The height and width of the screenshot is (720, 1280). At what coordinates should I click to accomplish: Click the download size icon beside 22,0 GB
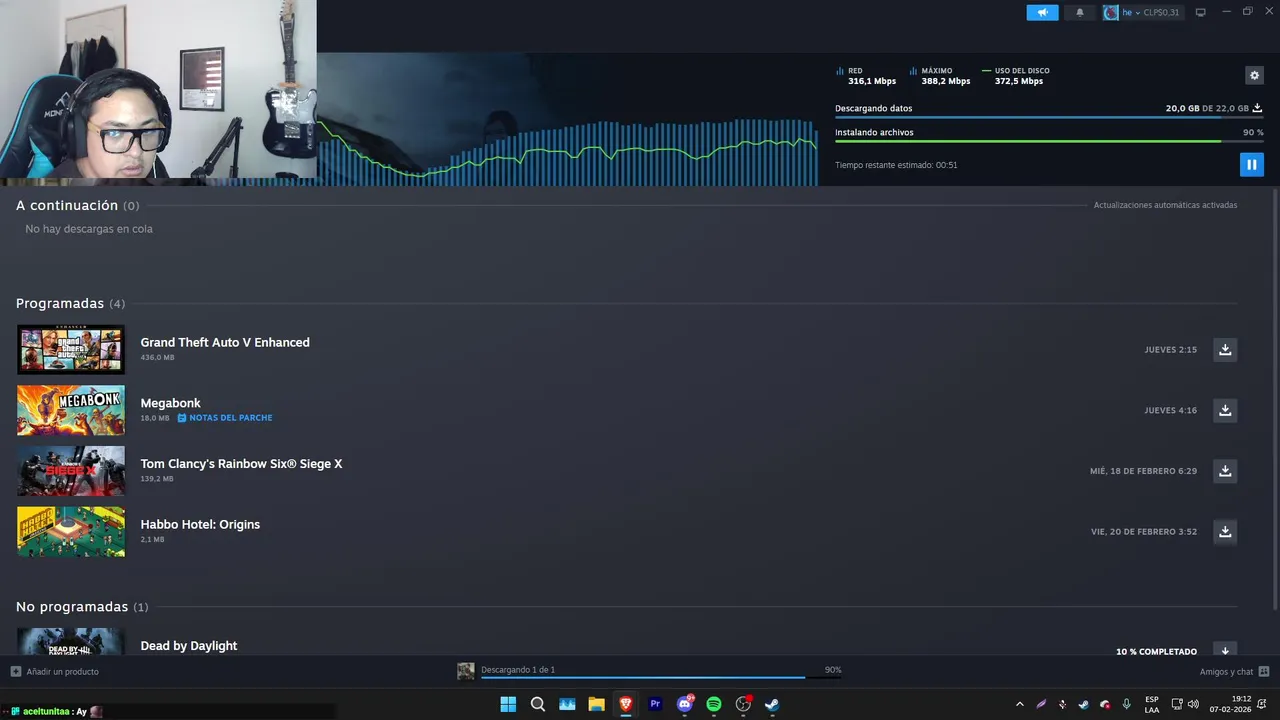coord(1258,108)
